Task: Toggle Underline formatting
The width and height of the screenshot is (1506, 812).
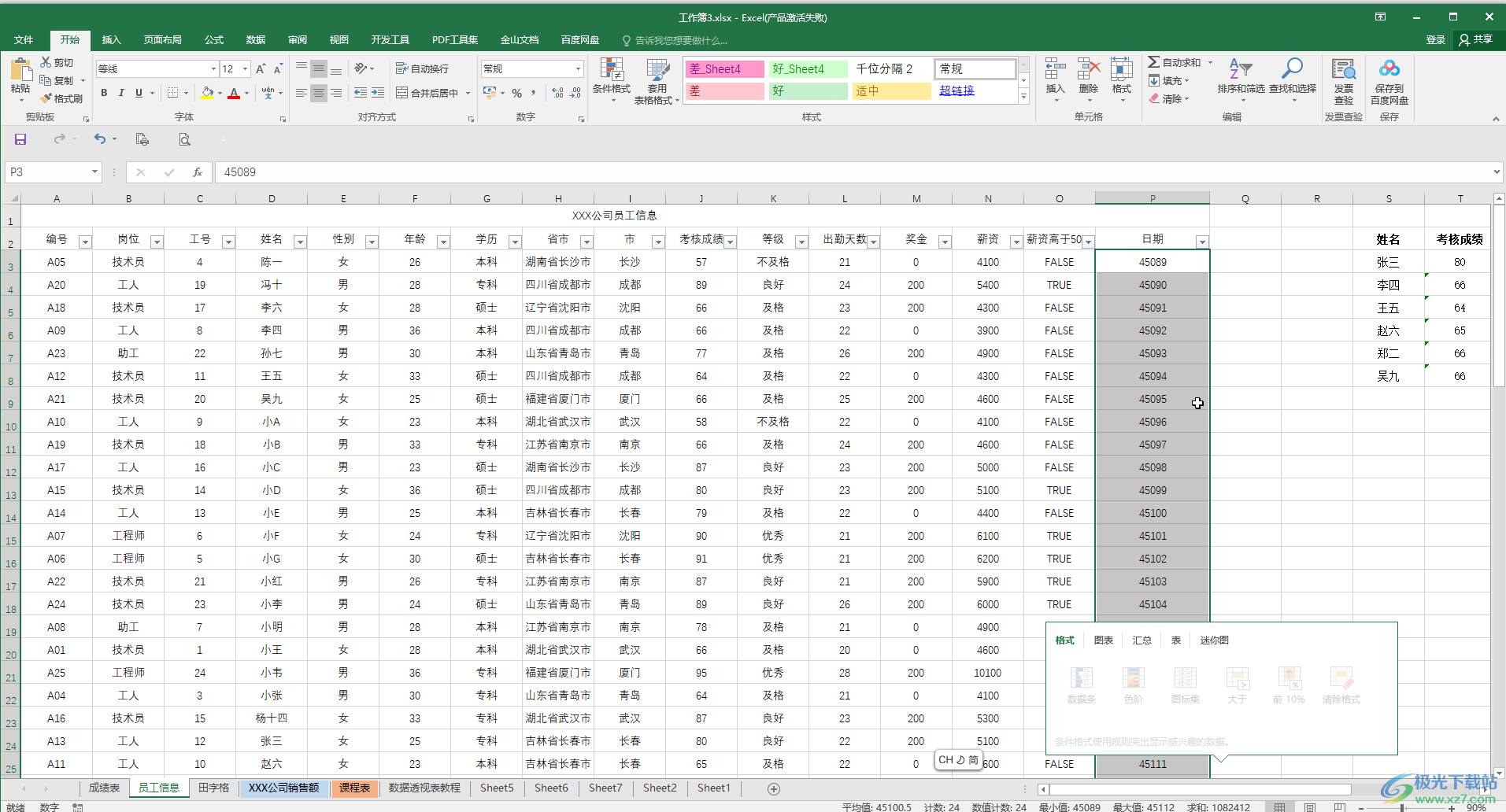Action: tap(139, 93)
